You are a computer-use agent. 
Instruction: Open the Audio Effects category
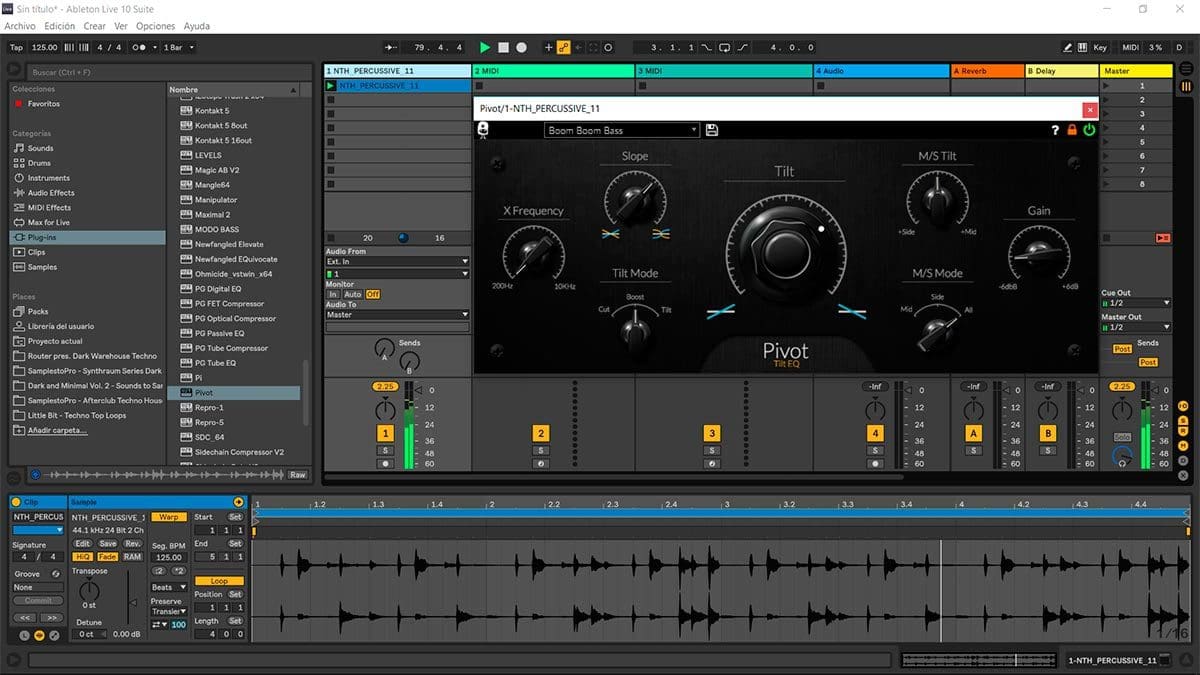pyautogui.click(x=51, y=193)
